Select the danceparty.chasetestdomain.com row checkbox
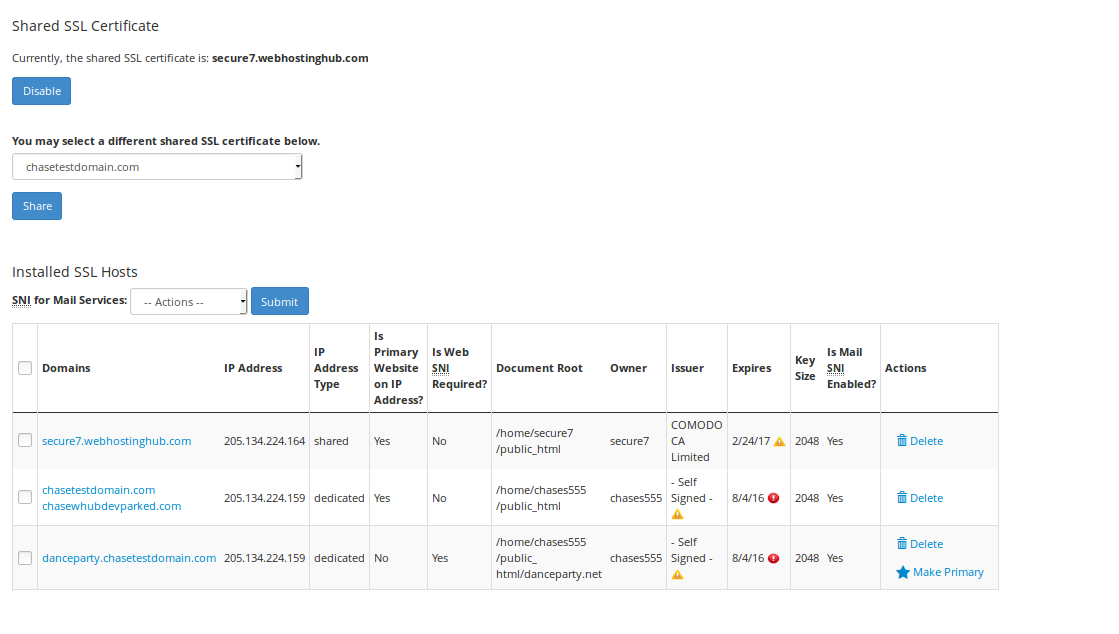This screenshot has height=634, width=1119. pyautogui.click(x=25, y=558)
